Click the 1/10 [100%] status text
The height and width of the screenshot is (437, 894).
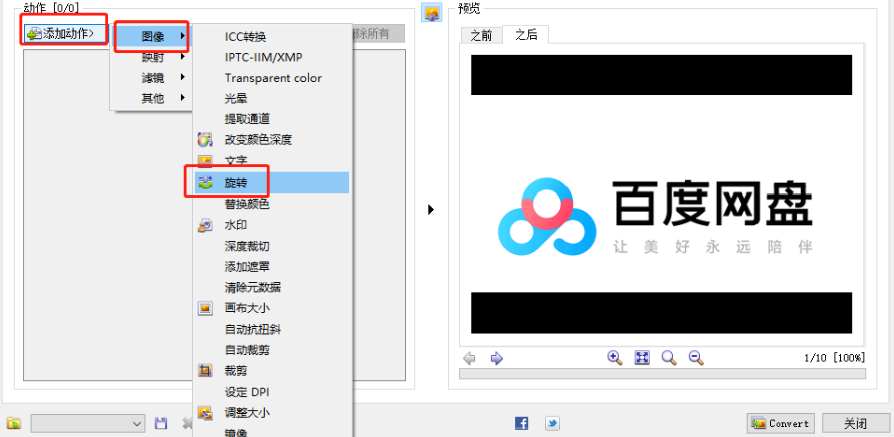point(835,358)
